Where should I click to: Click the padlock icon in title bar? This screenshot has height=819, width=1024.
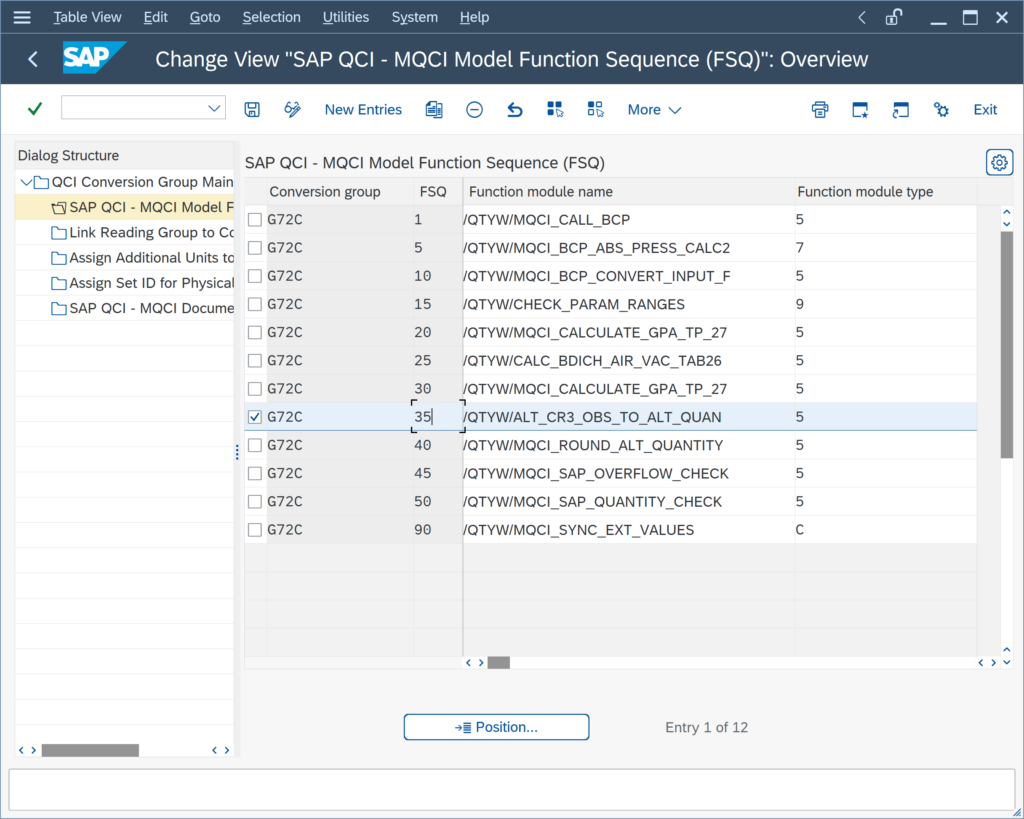tap(893, 18)
